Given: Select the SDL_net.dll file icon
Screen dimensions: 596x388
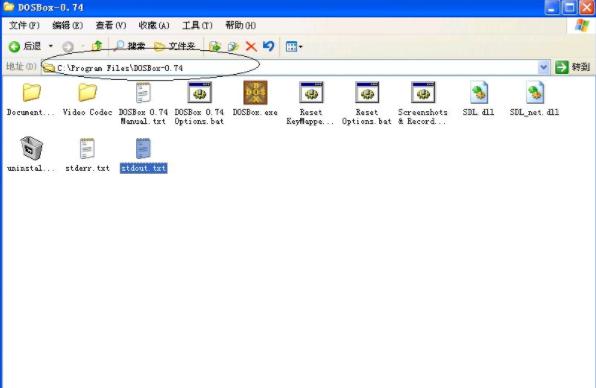Looking at the screenshot, I should pyautogui.click(x=534, y=92).
